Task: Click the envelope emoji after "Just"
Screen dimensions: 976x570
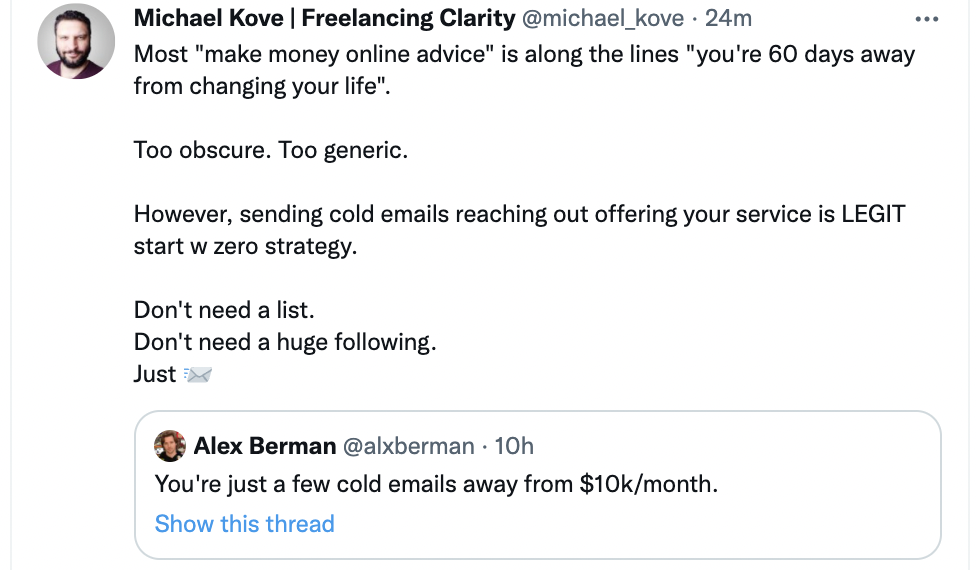Action: (199, 375)
